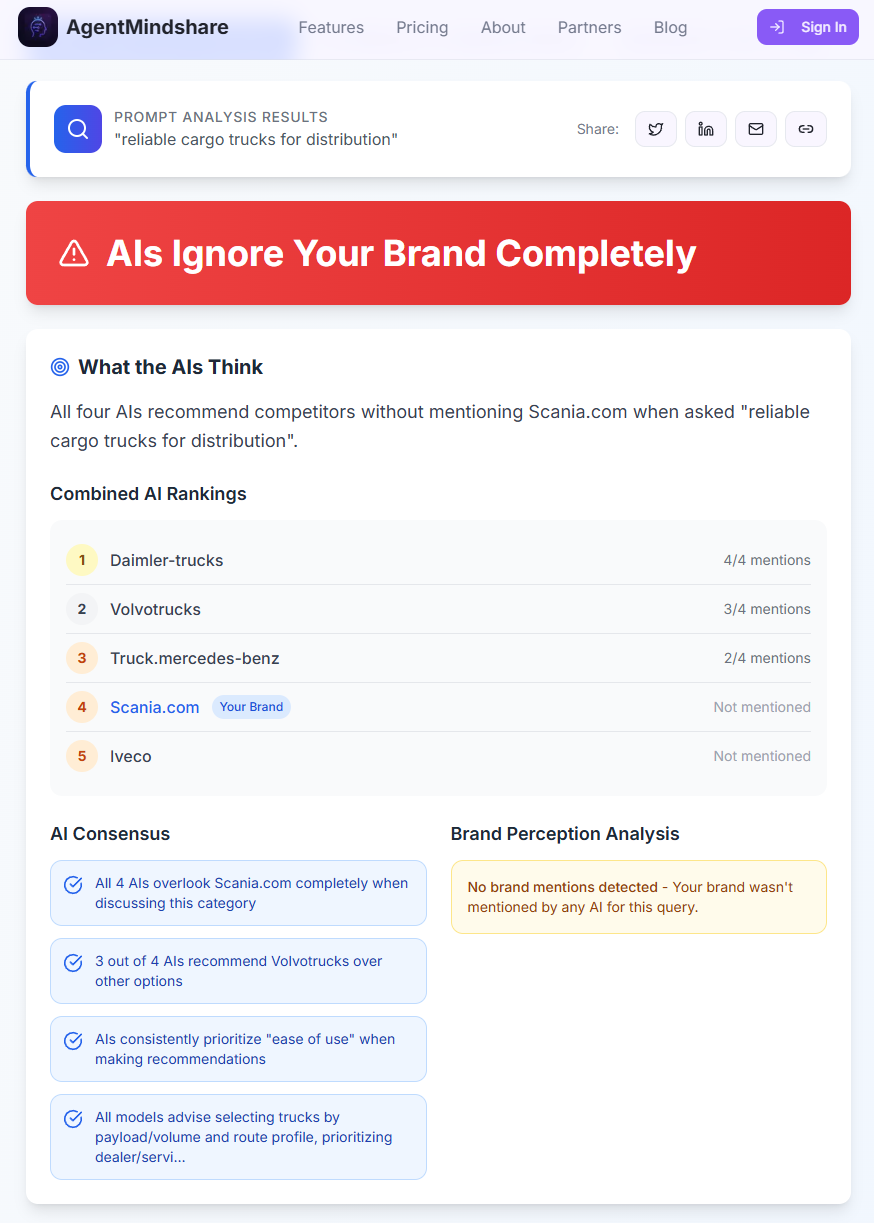
Task: Select the Daimler-trucks ranking row
Action: [438, 560]
